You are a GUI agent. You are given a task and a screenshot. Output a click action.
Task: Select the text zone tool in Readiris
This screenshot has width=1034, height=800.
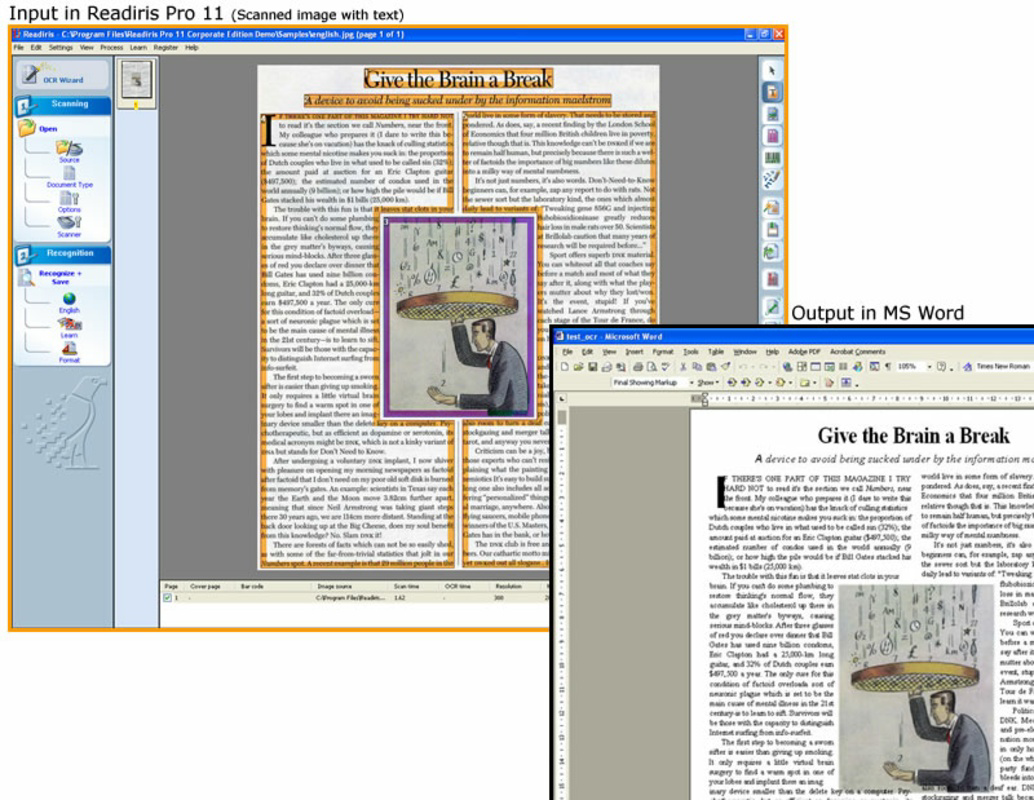pos(772,92)
